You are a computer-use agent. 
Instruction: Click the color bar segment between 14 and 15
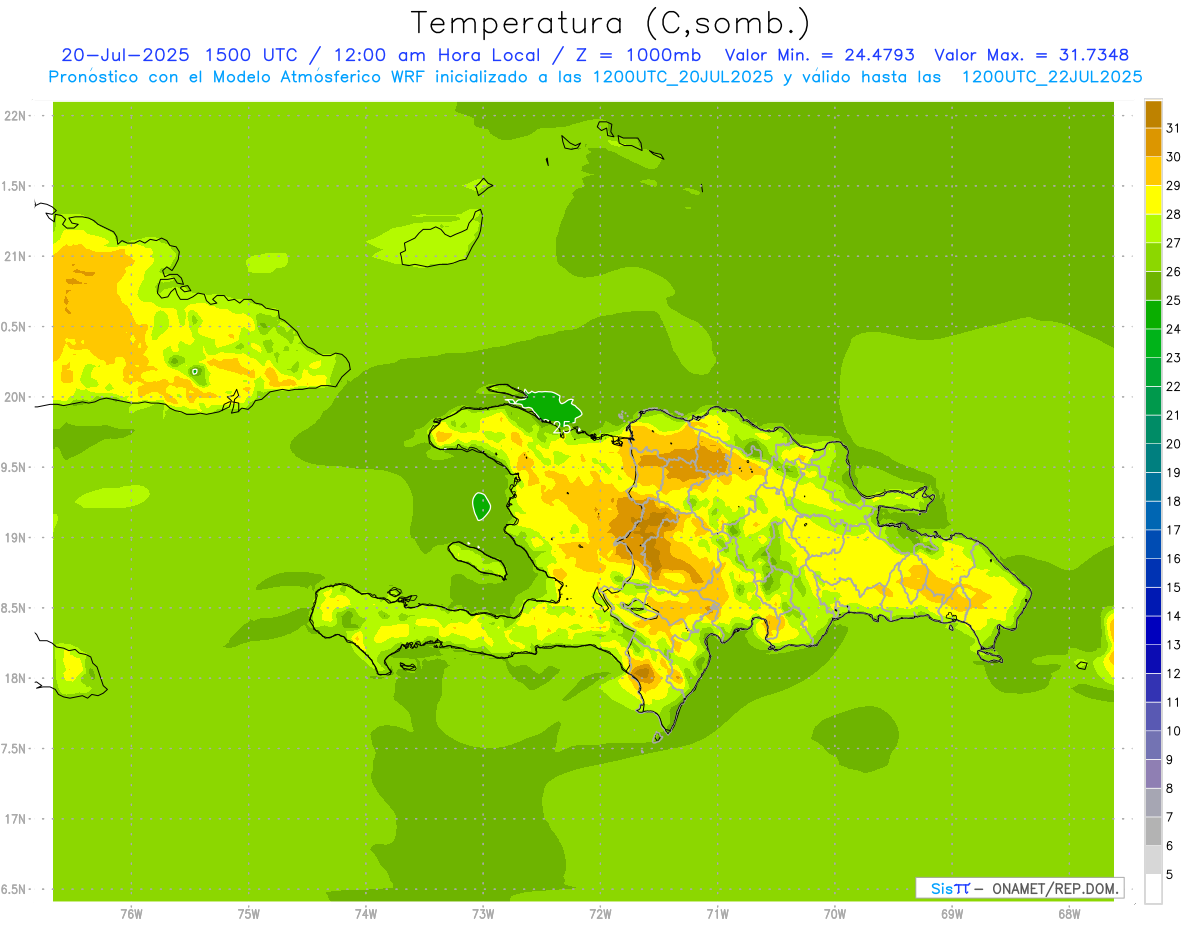point(1153,602)
